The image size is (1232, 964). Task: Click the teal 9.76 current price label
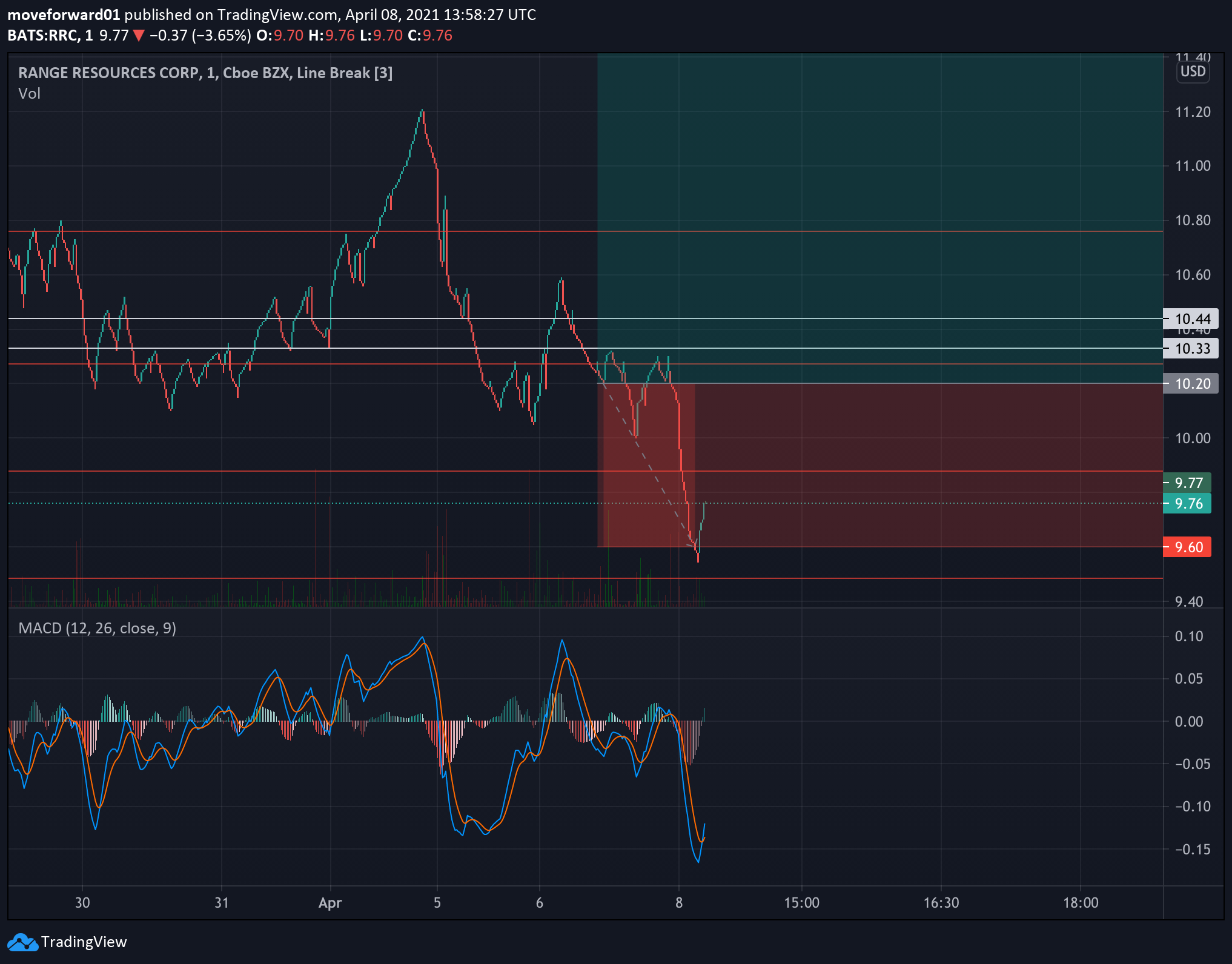tap(1187, 503)
